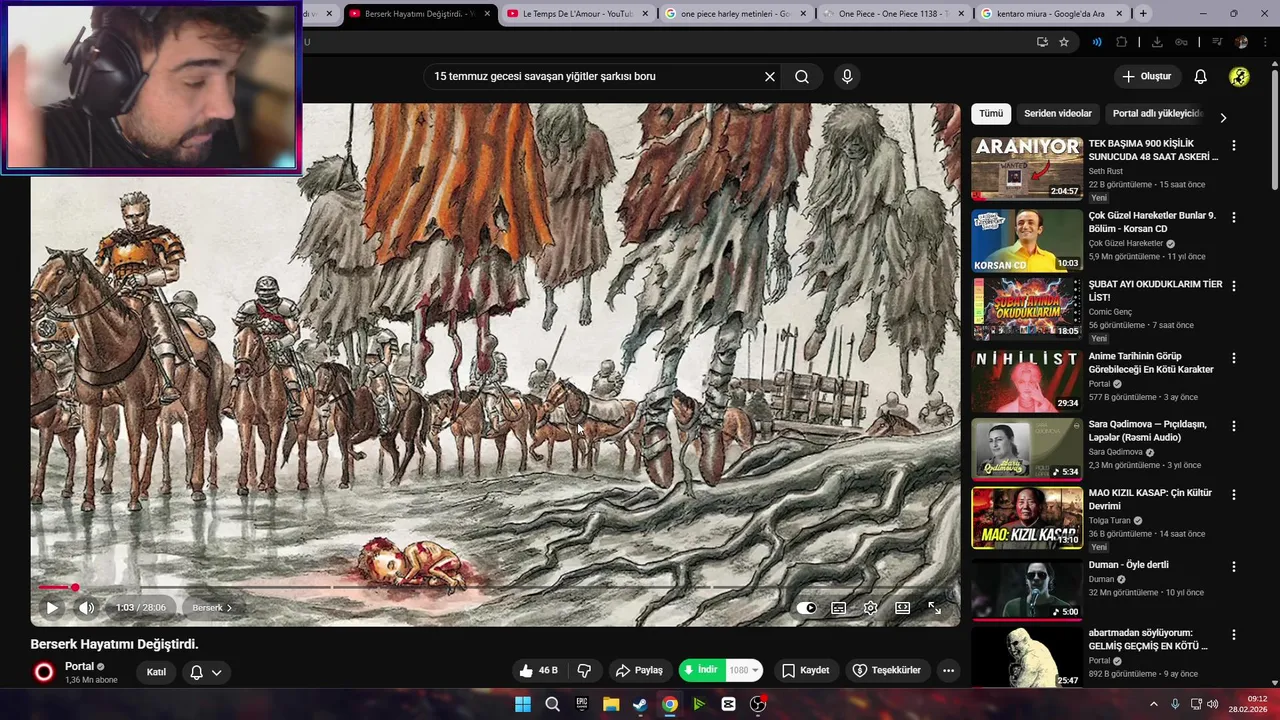The width and height of the screenshot is (1280, 720).
Task: Open a new browser tab
Action: pyautogui.click(x=1143, y=14)
